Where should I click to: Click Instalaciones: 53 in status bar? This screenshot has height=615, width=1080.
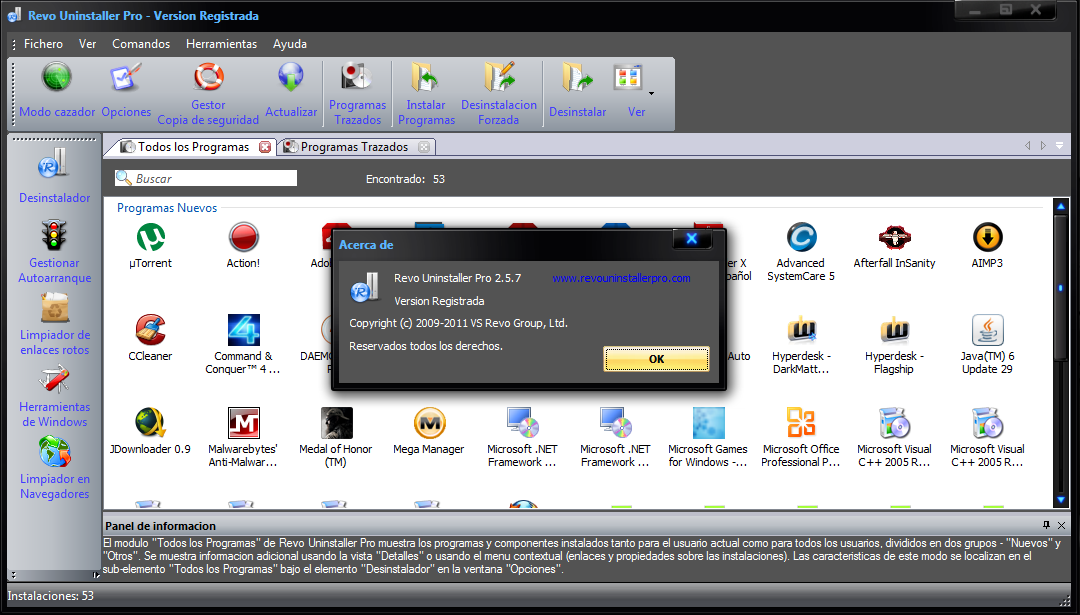(x=50, y=596)
